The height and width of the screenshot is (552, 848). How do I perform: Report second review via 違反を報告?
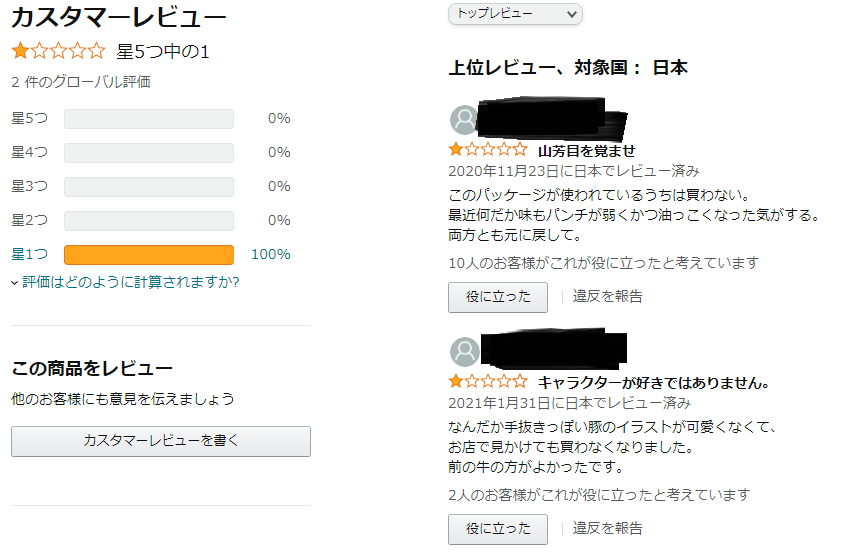coord(608,528)
